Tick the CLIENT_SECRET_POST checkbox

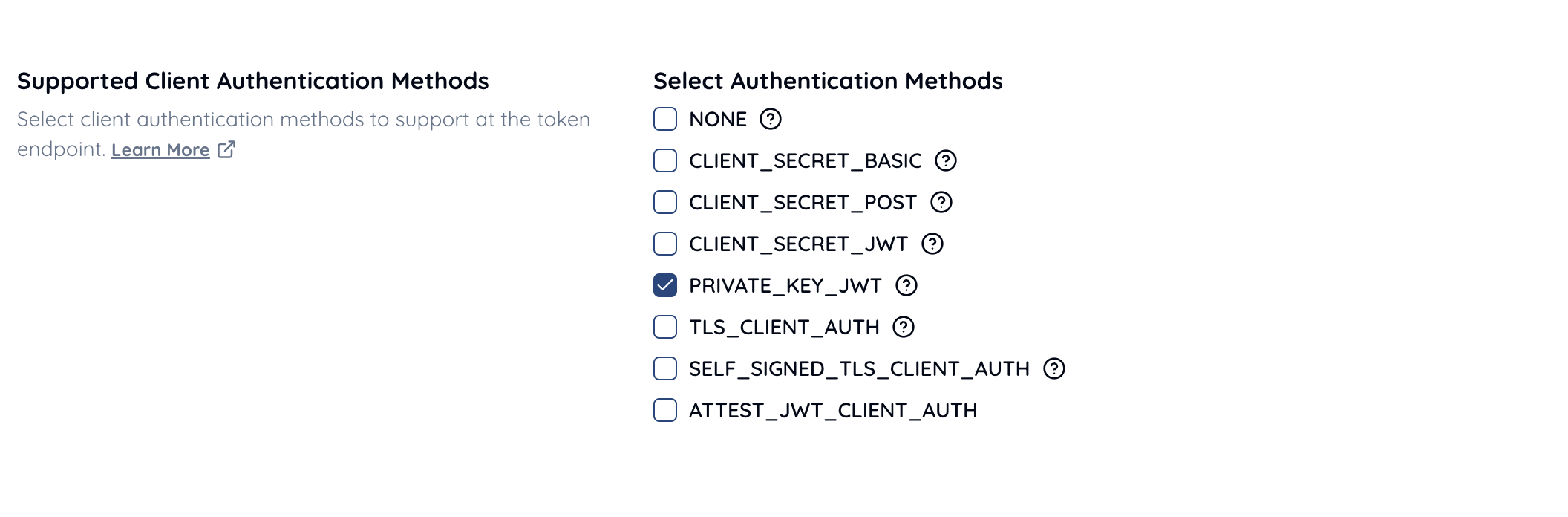[x=665, y=202]
